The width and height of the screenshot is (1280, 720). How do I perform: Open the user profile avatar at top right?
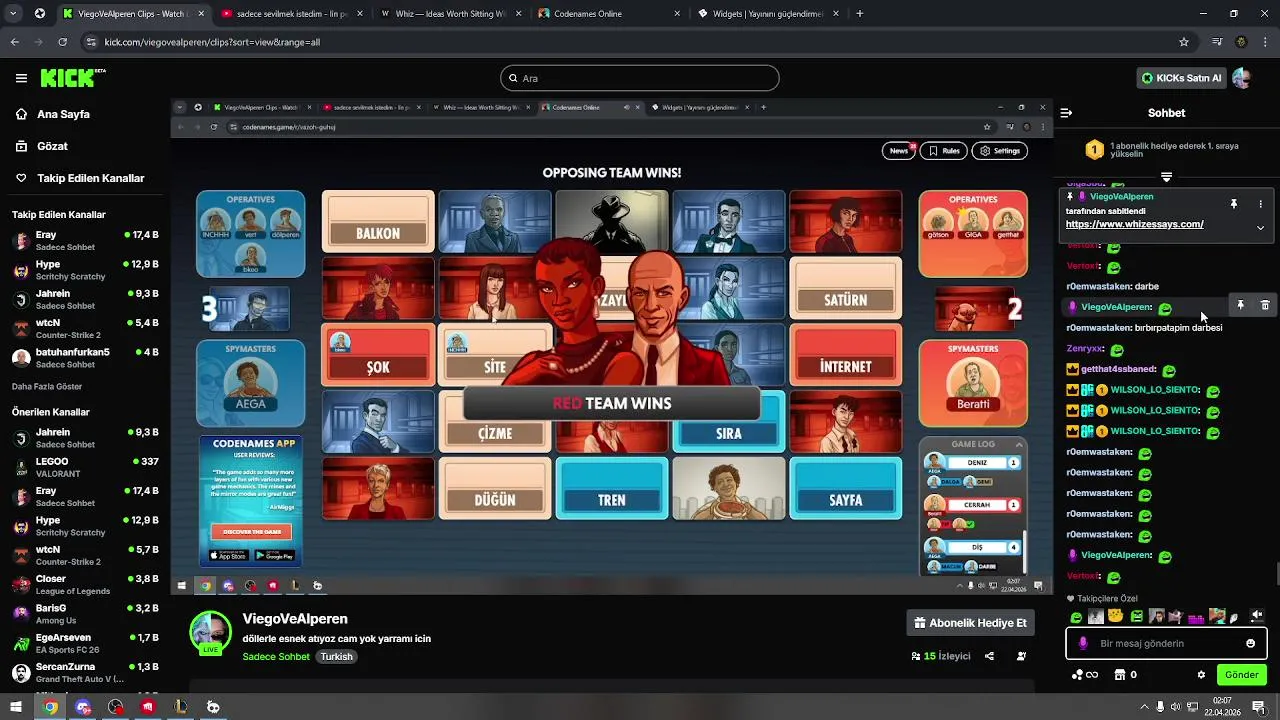point(1242,78)
